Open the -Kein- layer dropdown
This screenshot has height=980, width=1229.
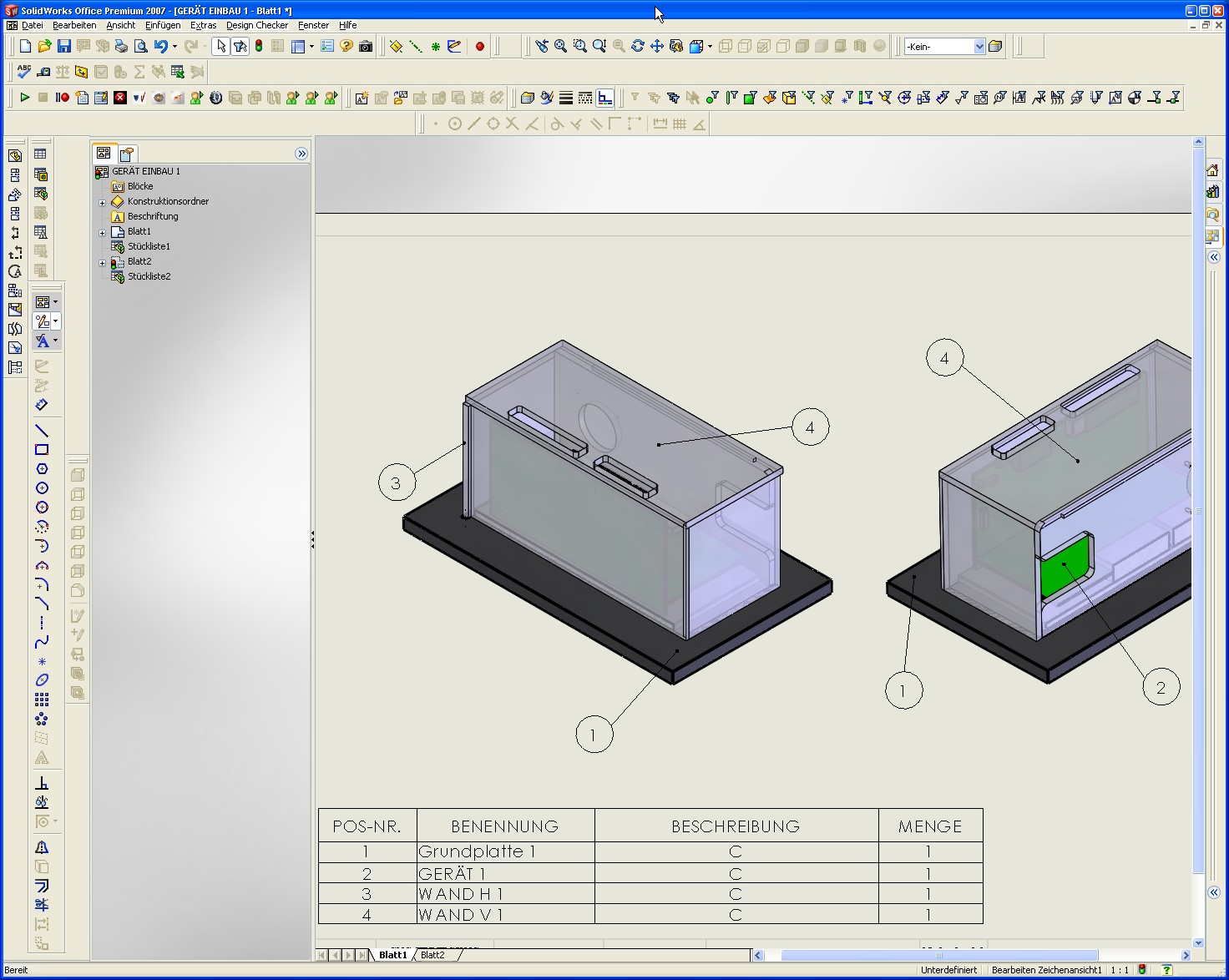coord(979,47)
